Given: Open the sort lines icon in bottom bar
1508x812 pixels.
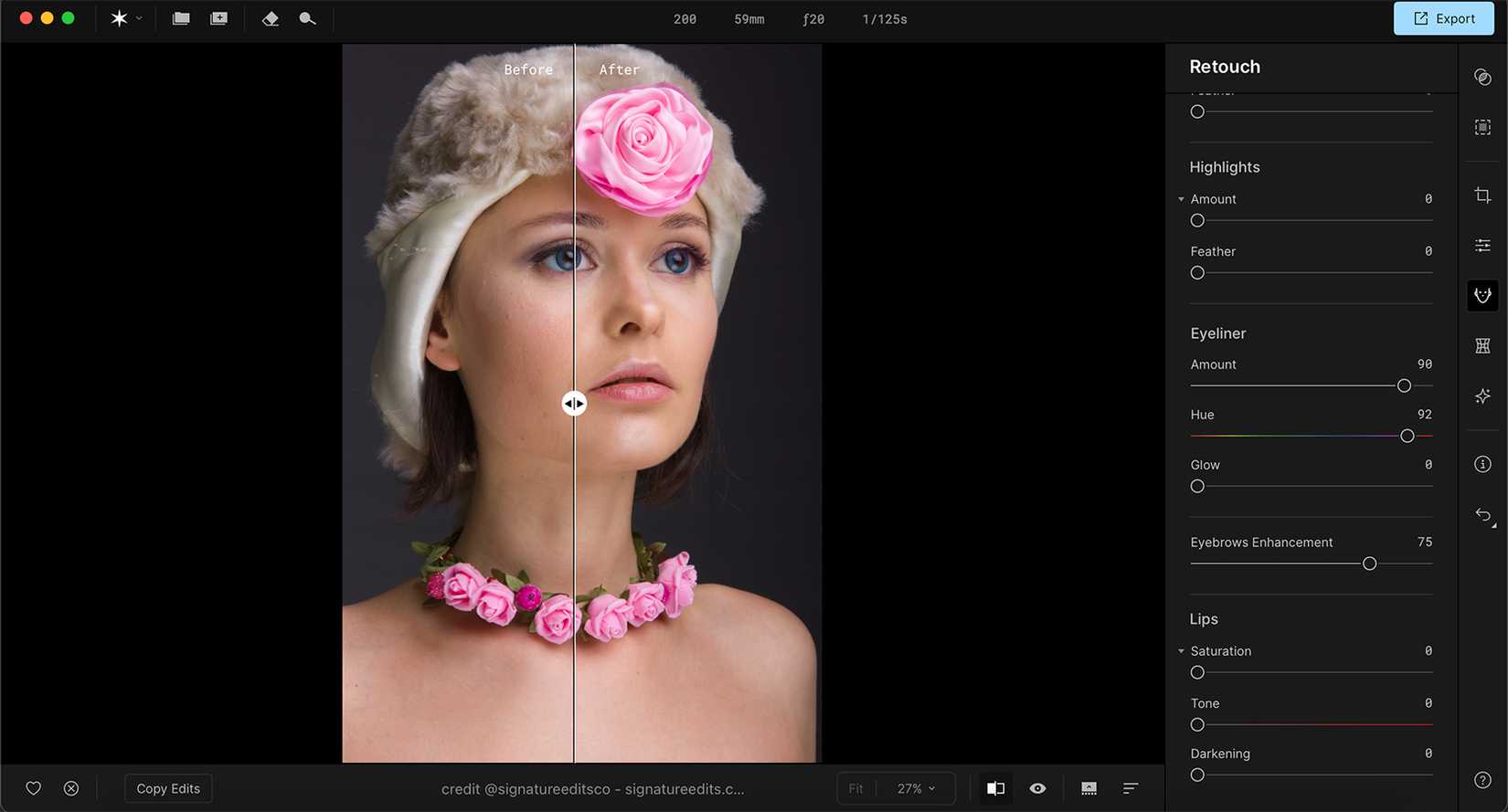Looking at the screenshot, I should (1131, 788).
